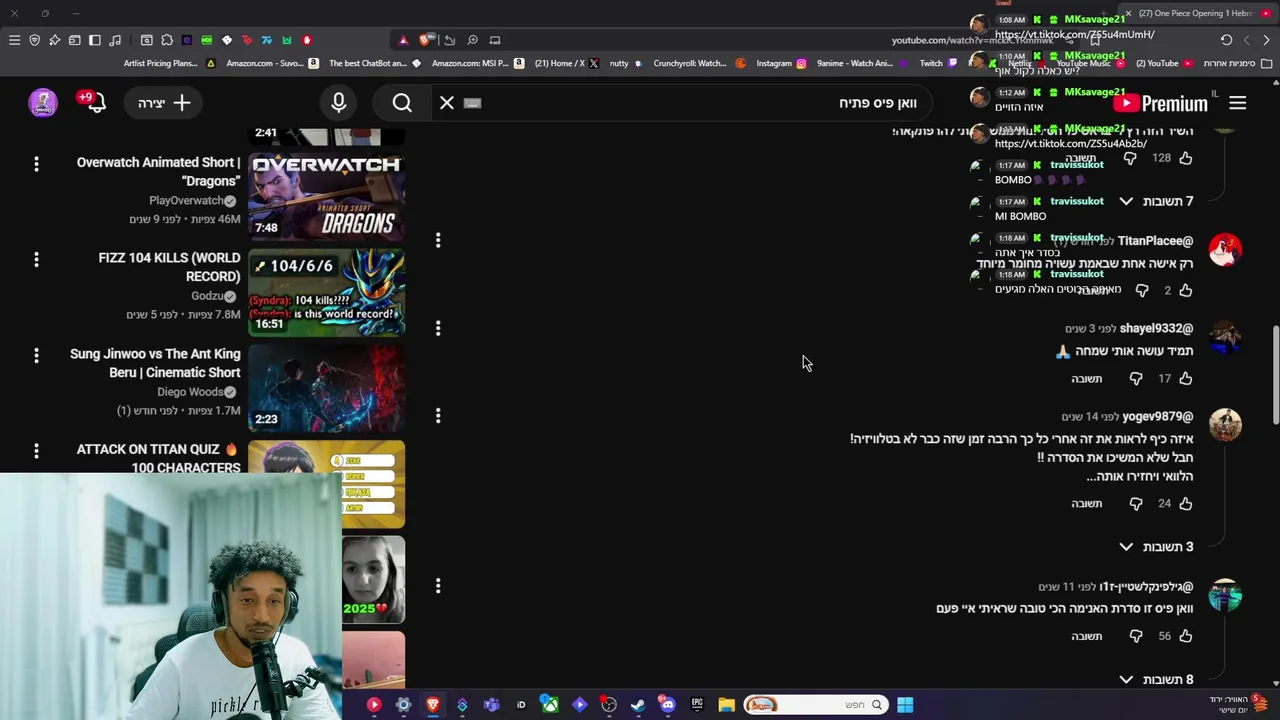Open the Twitch bookmark
Image resolution: width=1280 pixels, height=720 pixels.
click(x=938, y=63)
